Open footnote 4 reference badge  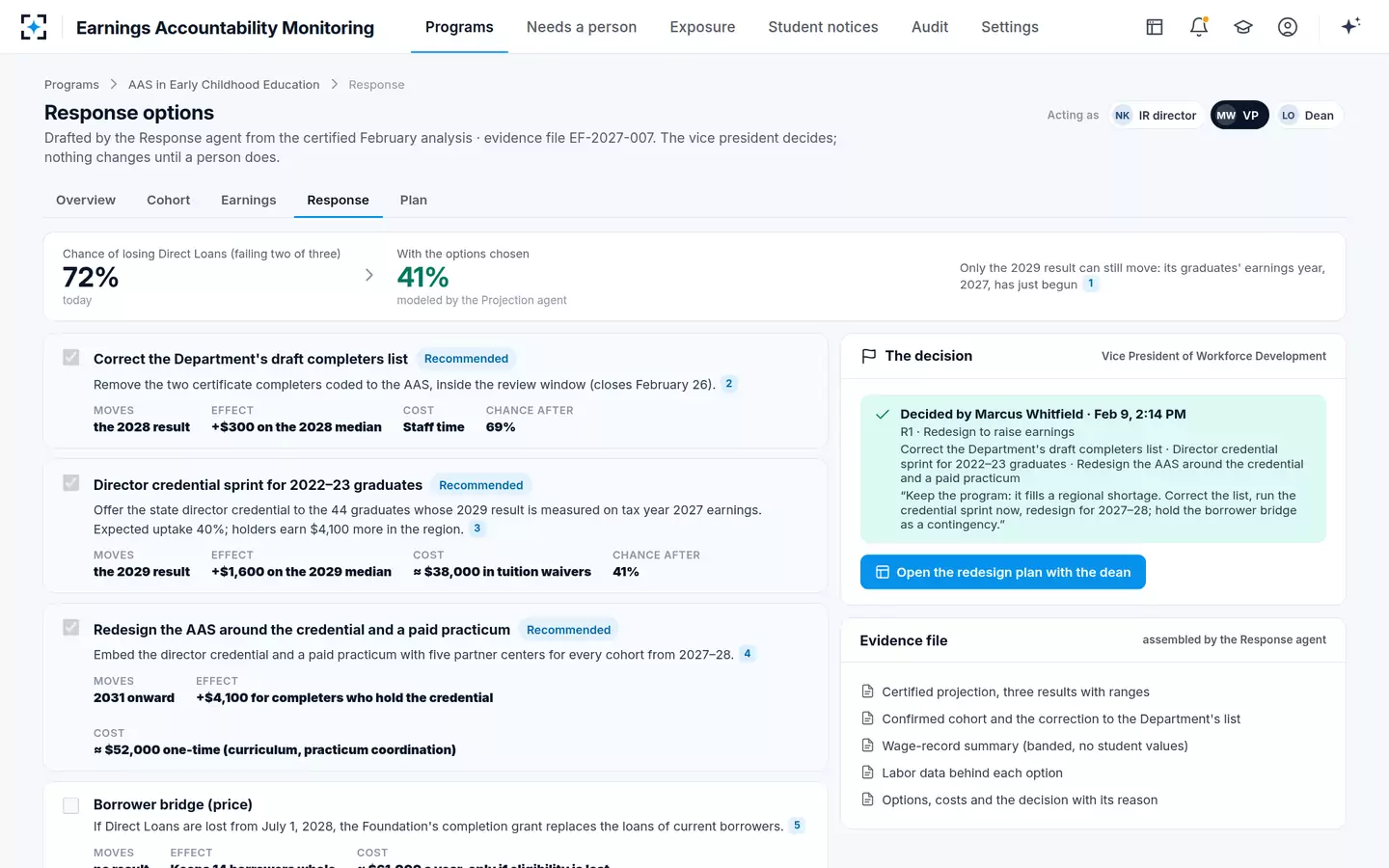tap(748, 654)
